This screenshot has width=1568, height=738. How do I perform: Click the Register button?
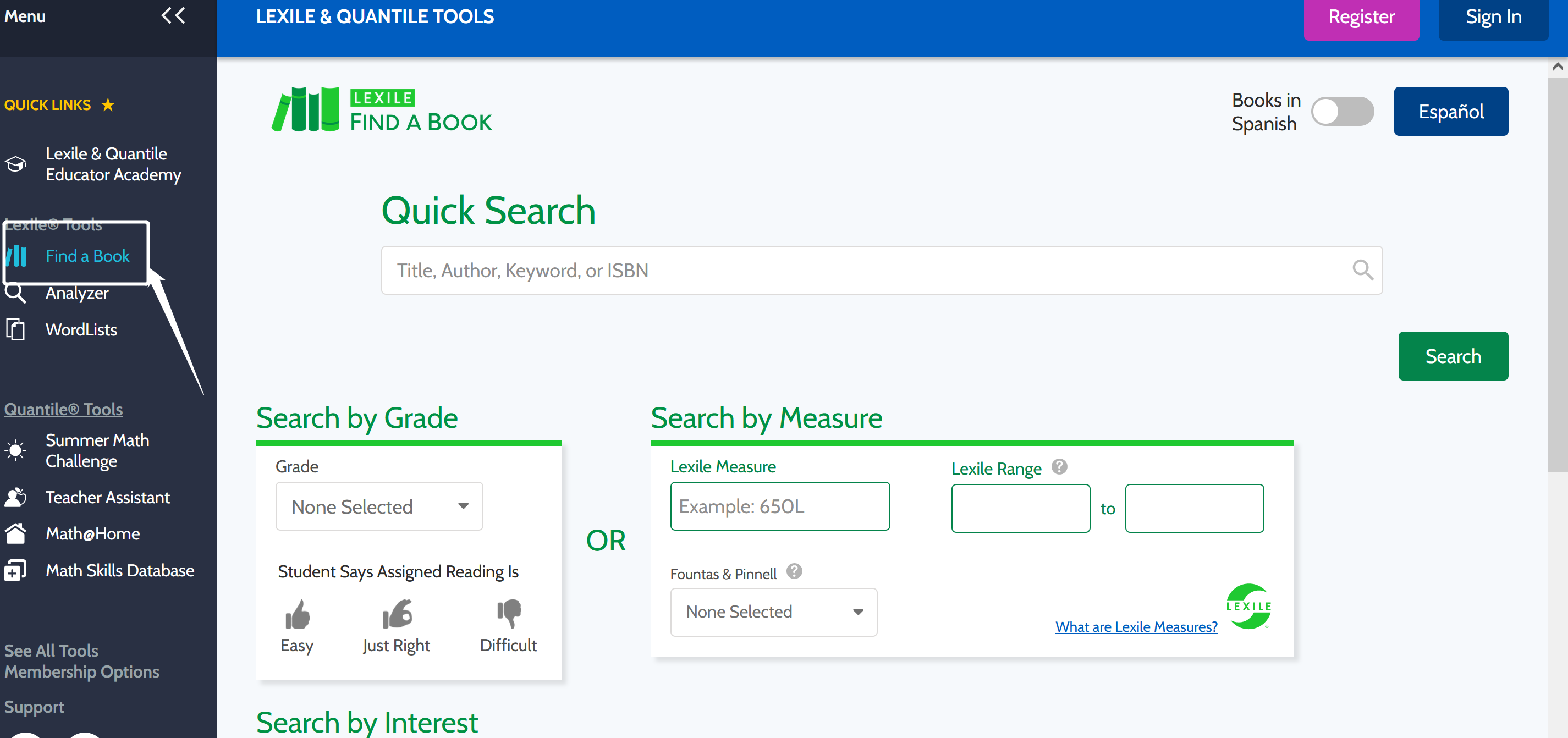[1361, 18]
